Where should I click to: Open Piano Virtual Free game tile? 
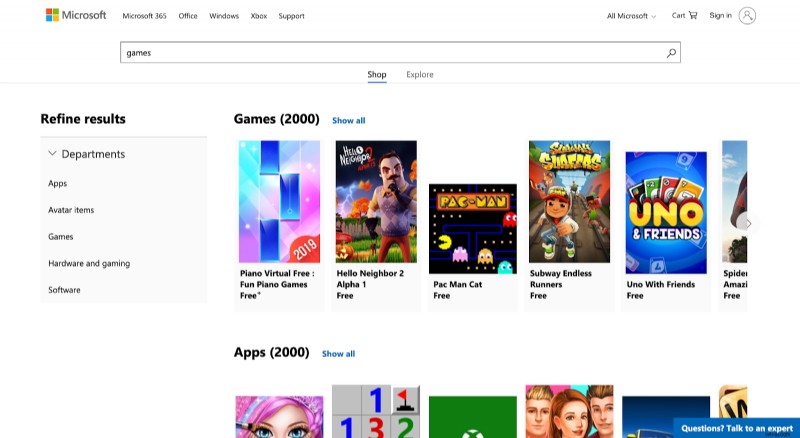[x=279, y=201]
